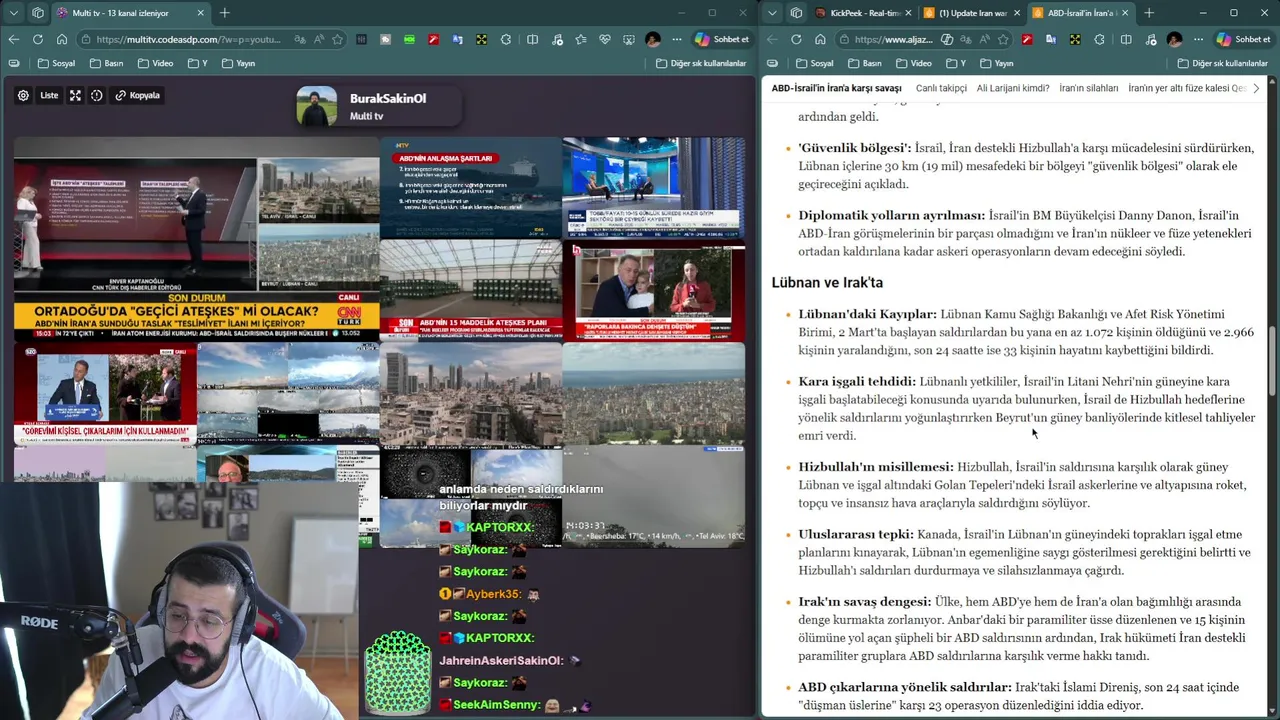Reload the Multi tv page
1280x720 pixels.
tap(37, 39)
